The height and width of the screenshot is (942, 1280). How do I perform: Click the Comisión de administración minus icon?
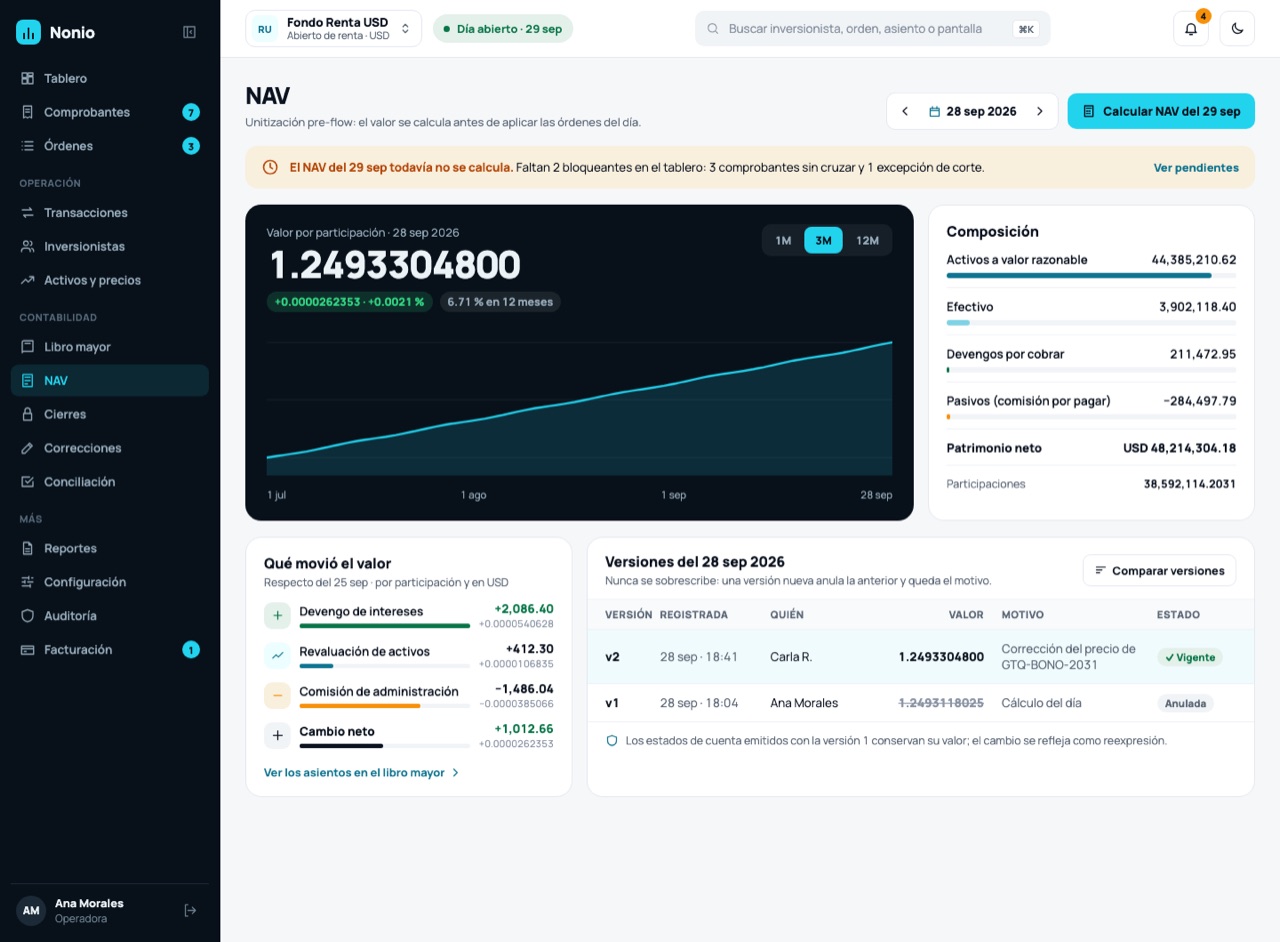click(277, 696)
